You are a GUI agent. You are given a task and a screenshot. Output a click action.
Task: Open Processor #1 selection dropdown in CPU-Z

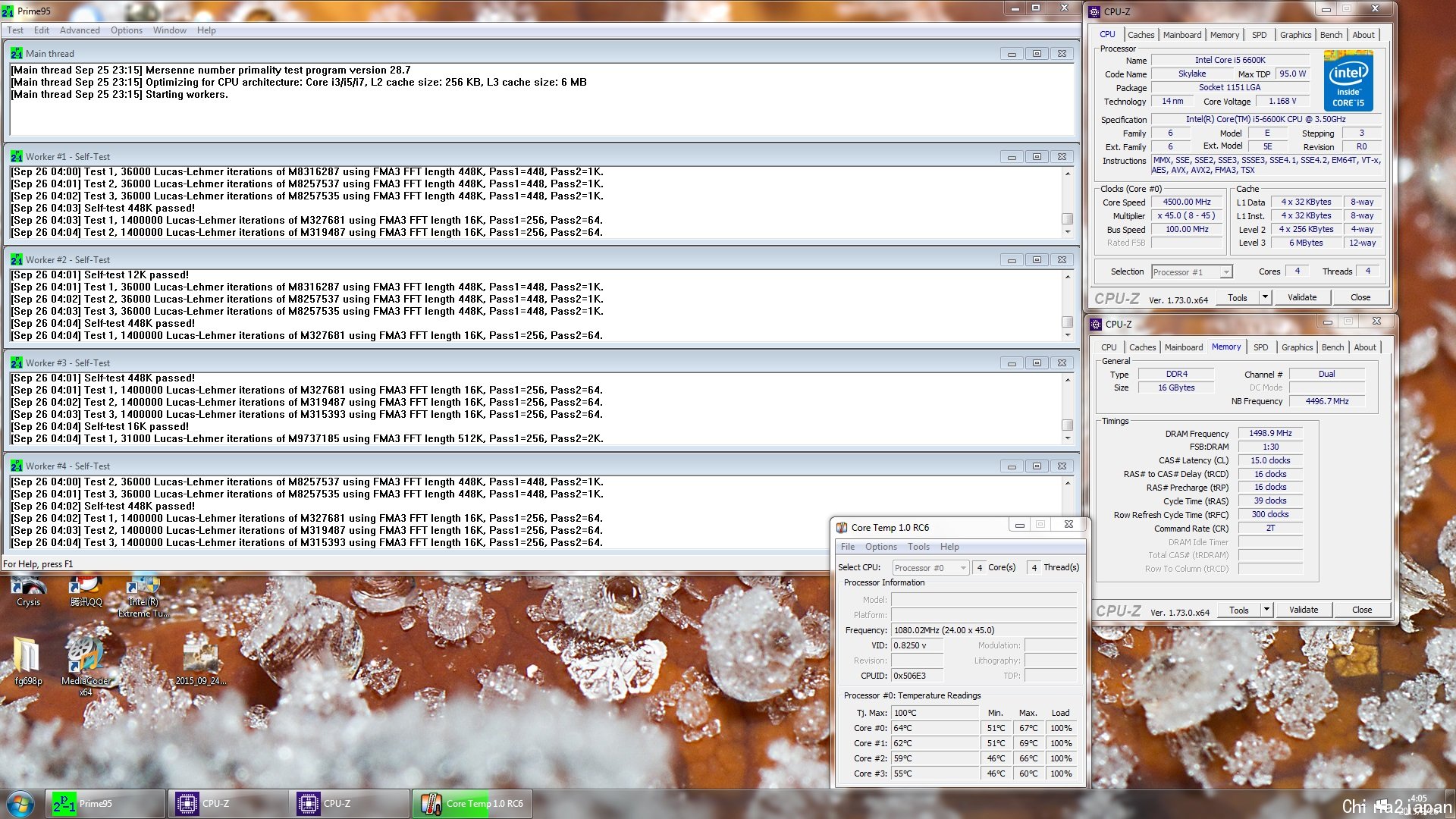(x=1192, y=272)
